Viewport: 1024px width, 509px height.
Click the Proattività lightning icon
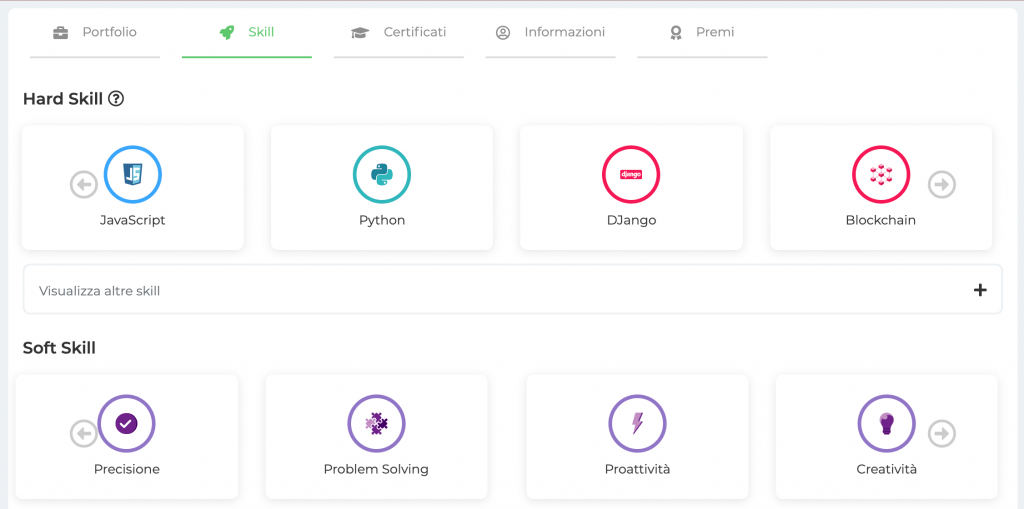(637, 423)
